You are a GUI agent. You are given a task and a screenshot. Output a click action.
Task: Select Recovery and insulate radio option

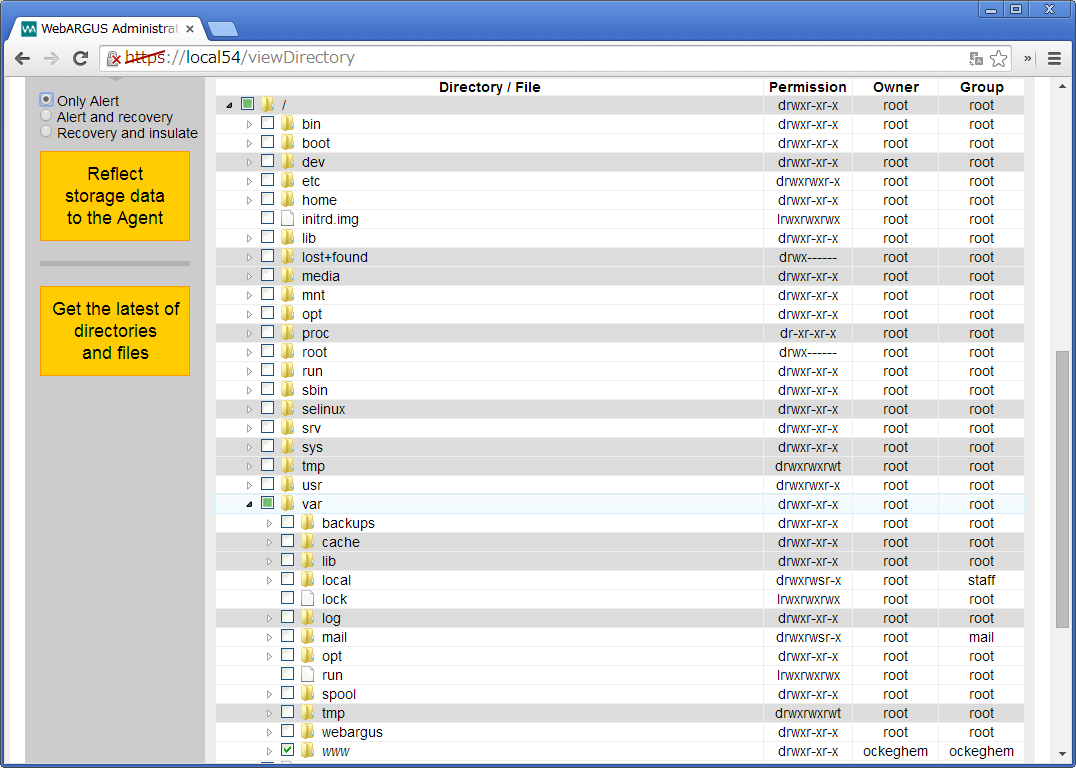[46, 132]
